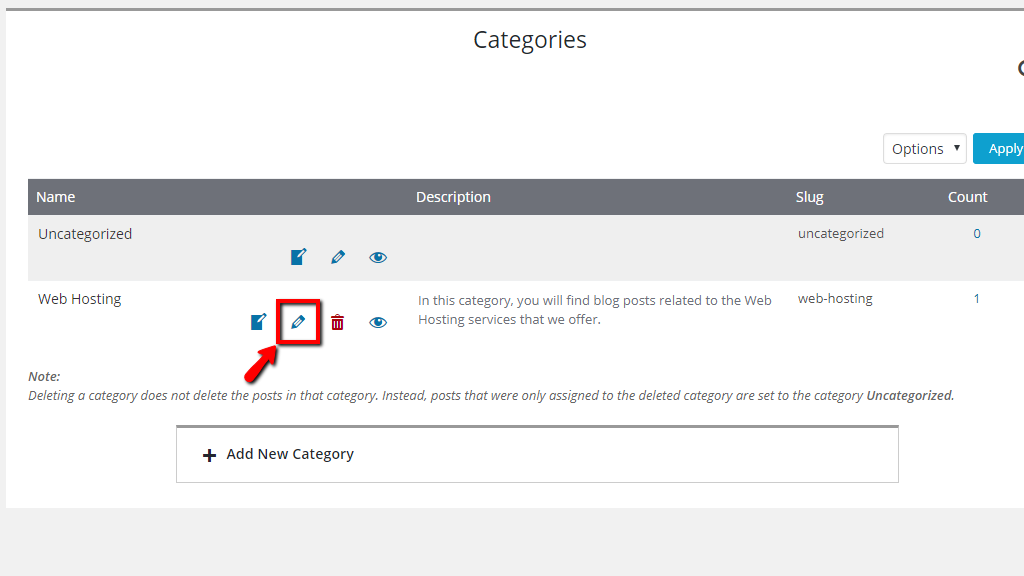Delete the Web Hosting category with the trash icon
The image size is (1024, 576).
coord(337,322)
